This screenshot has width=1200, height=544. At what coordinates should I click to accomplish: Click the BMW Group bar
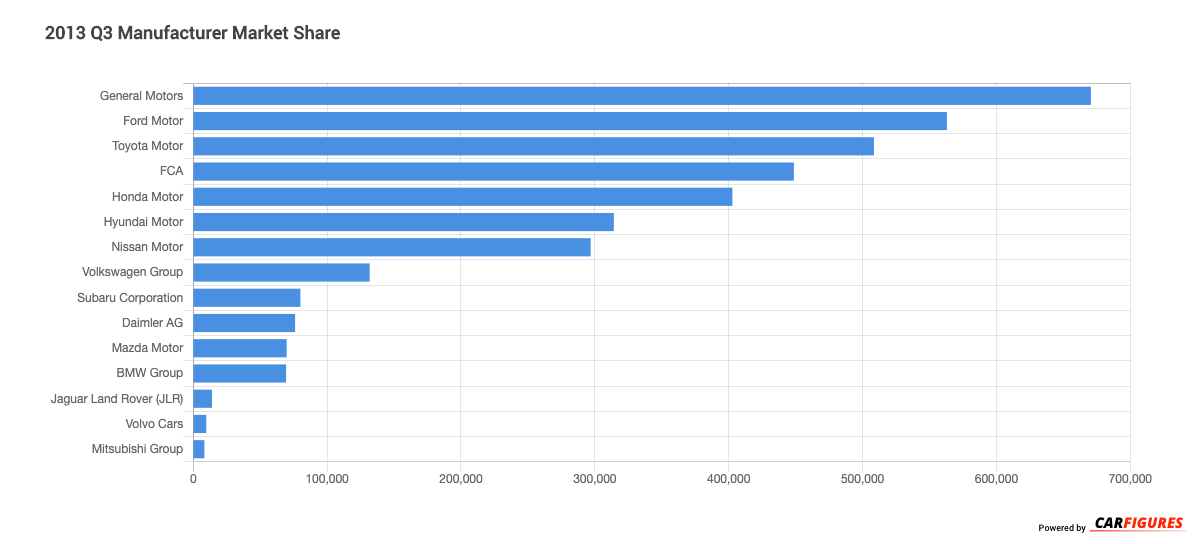[x=239, y=373]
